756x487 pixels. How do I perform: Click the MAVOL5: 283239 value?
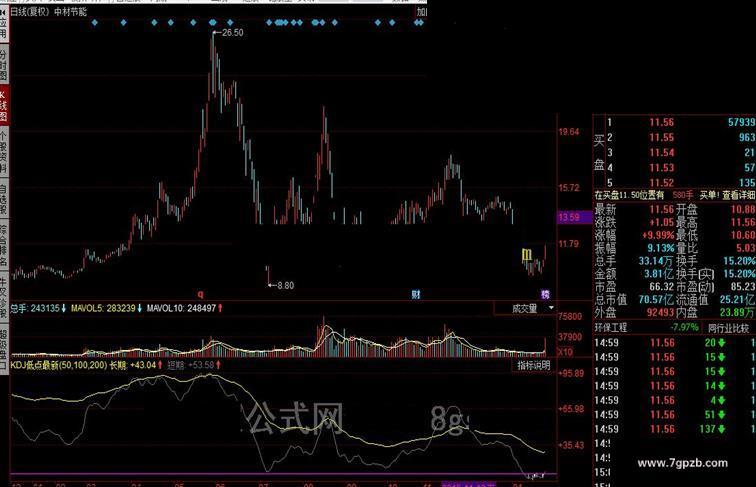coord(103,308)
